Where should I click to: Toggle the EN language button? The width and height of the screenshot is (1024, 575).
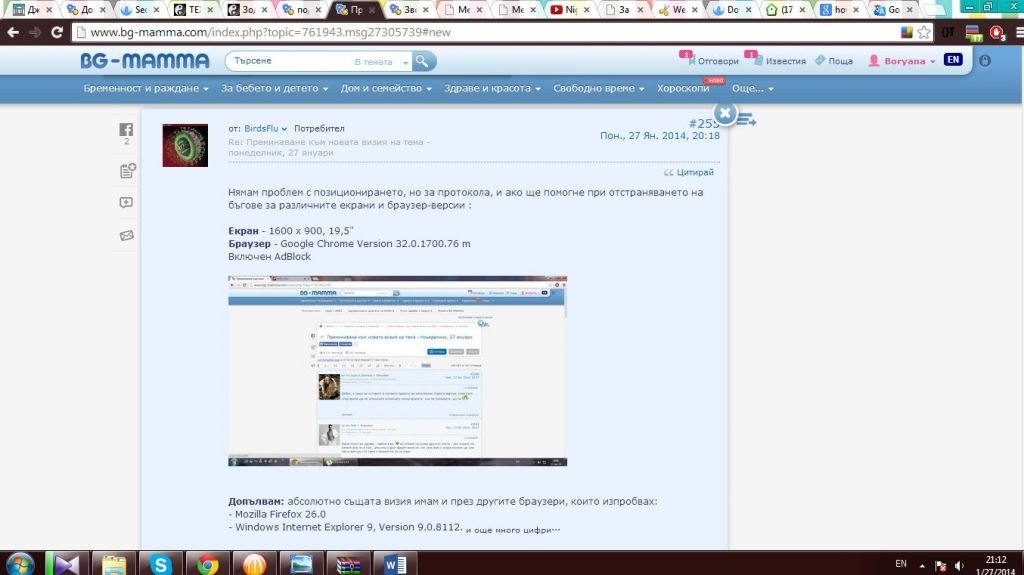click(x=953, y=60)
